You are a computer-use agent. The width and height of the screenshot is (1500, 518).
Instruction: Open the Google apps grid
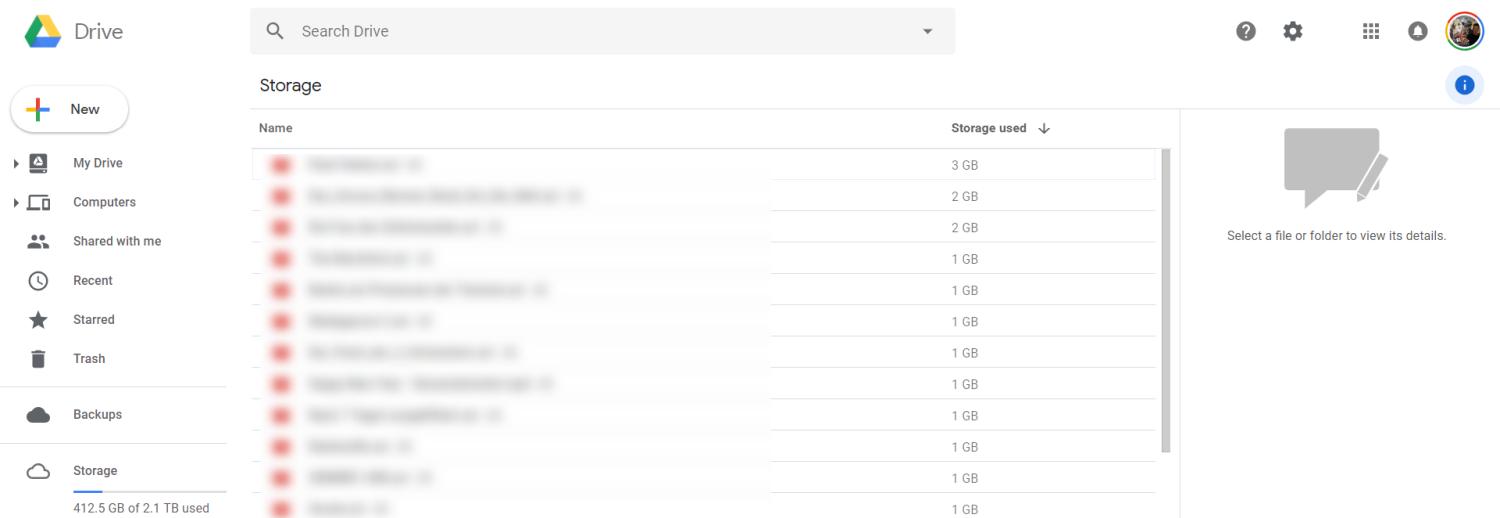1371,31
